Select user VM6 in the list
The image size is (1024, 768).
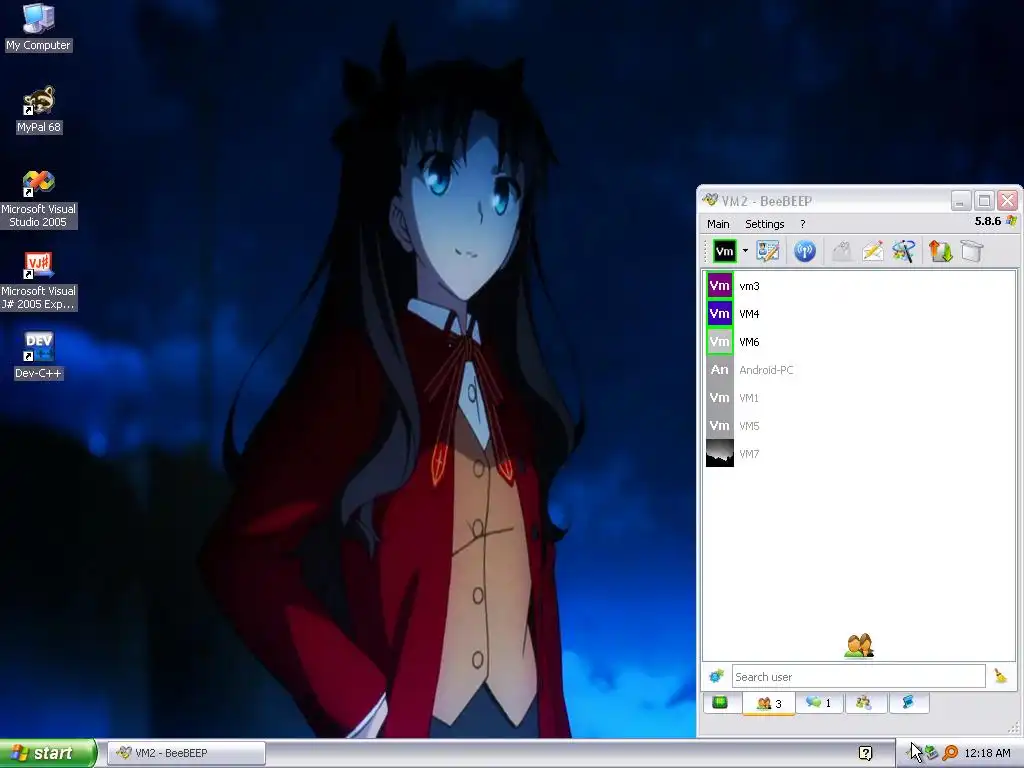pos(859,342)
